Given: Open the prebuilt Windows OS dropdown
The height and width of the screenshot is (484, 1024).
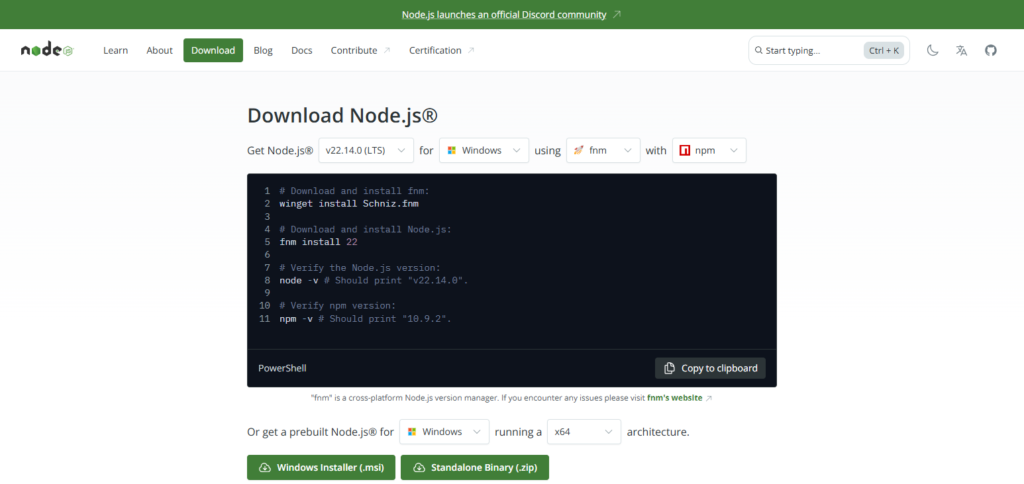Looking at the screenshot, I should point(444,432).
